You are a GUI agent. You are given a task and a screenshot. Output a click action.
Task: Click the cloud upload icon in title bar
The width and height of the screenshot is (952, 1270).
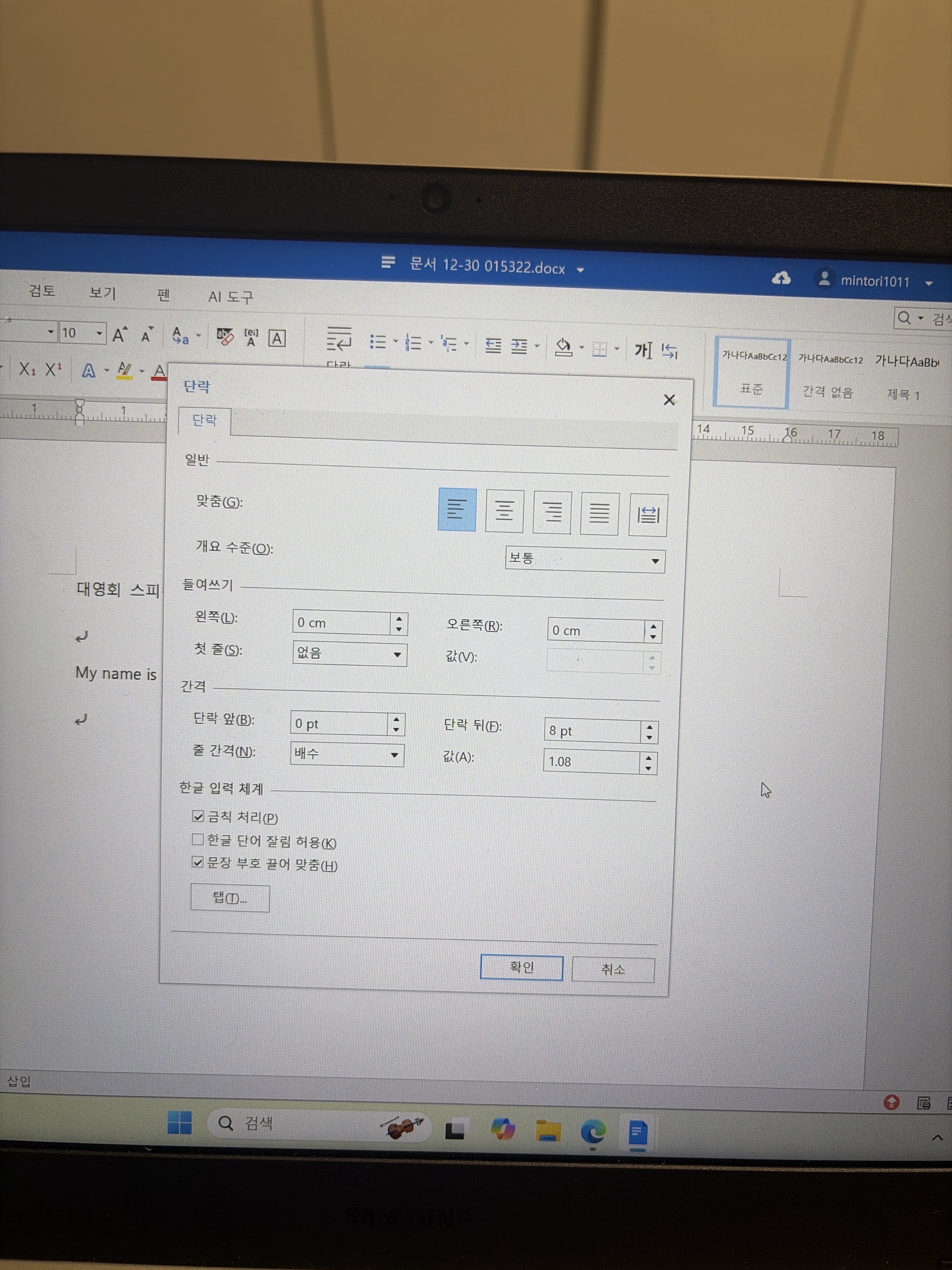pos(780,278)
